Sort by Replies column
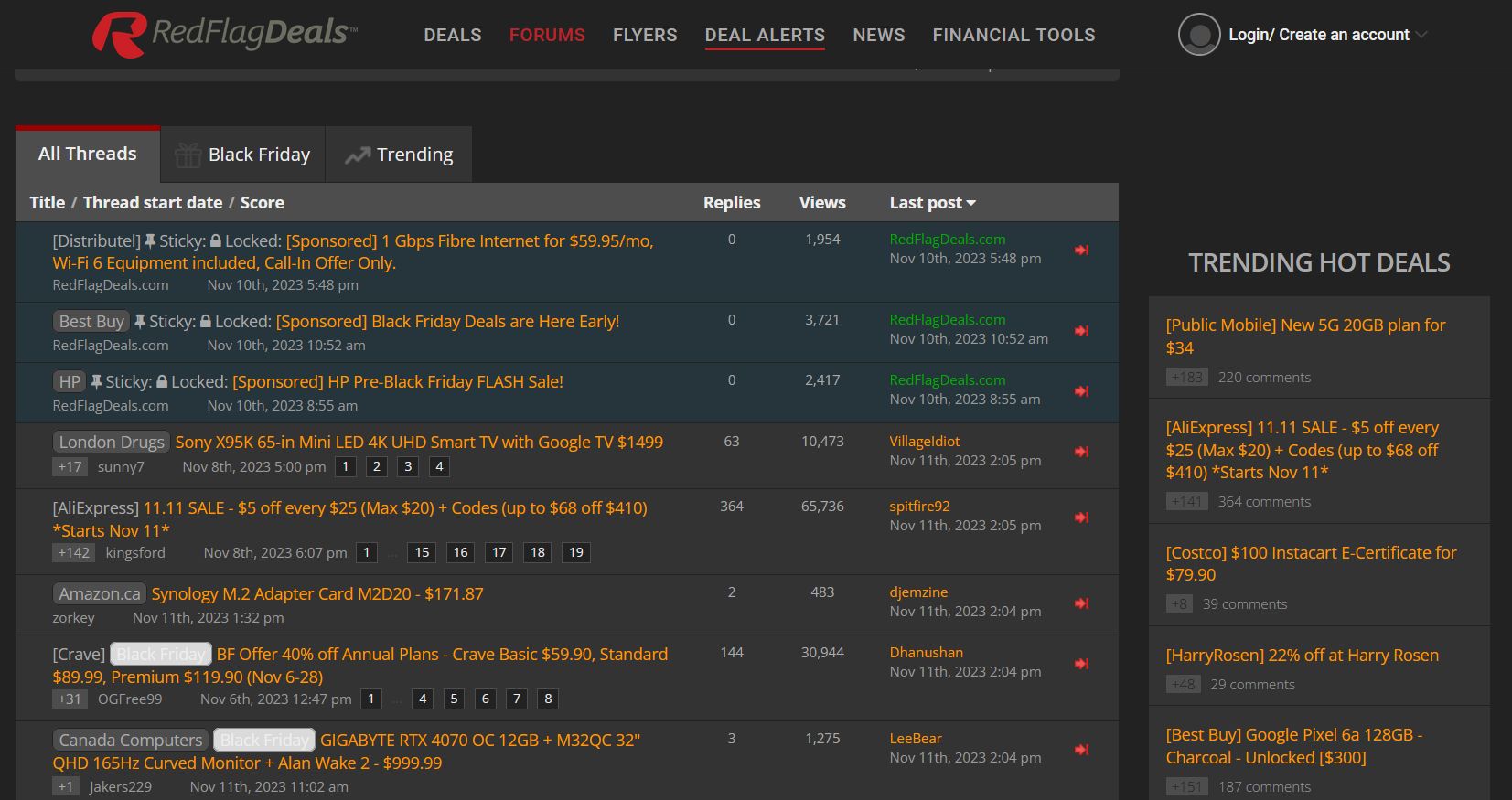Viewport: 1512px width, 800px height. 732,203
